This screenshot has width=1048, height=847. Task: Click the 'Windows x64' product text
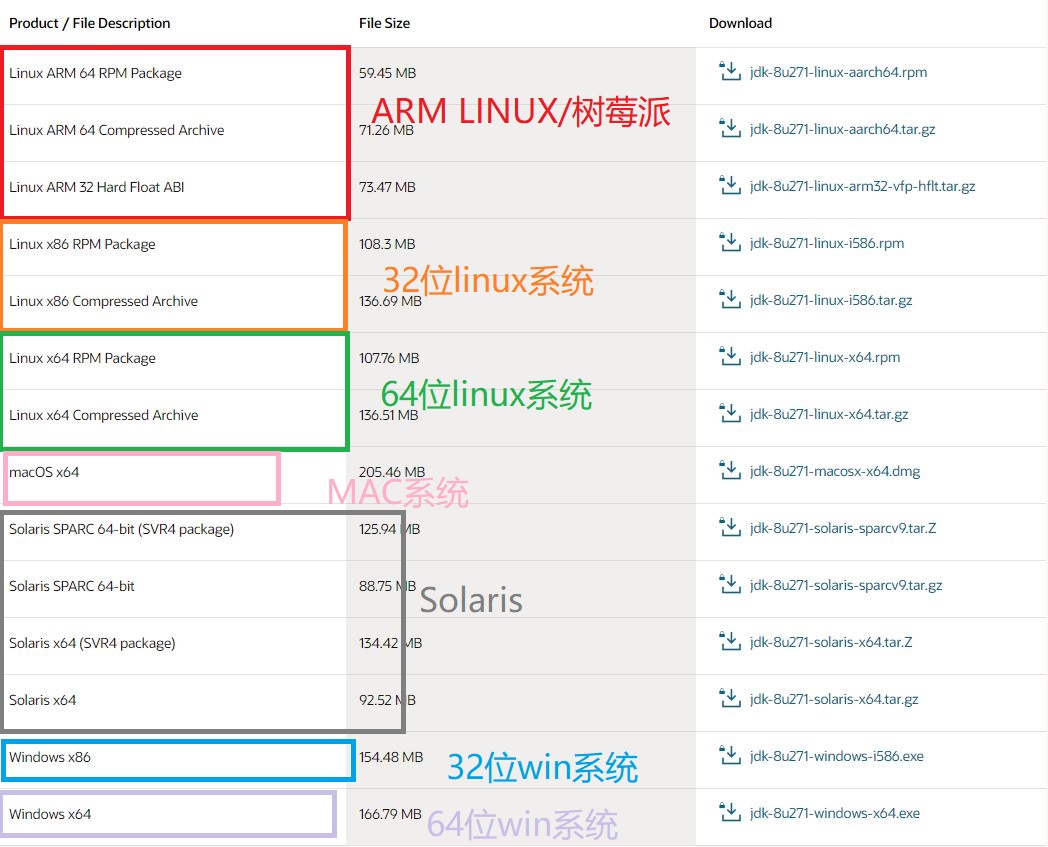coord(50,814)
